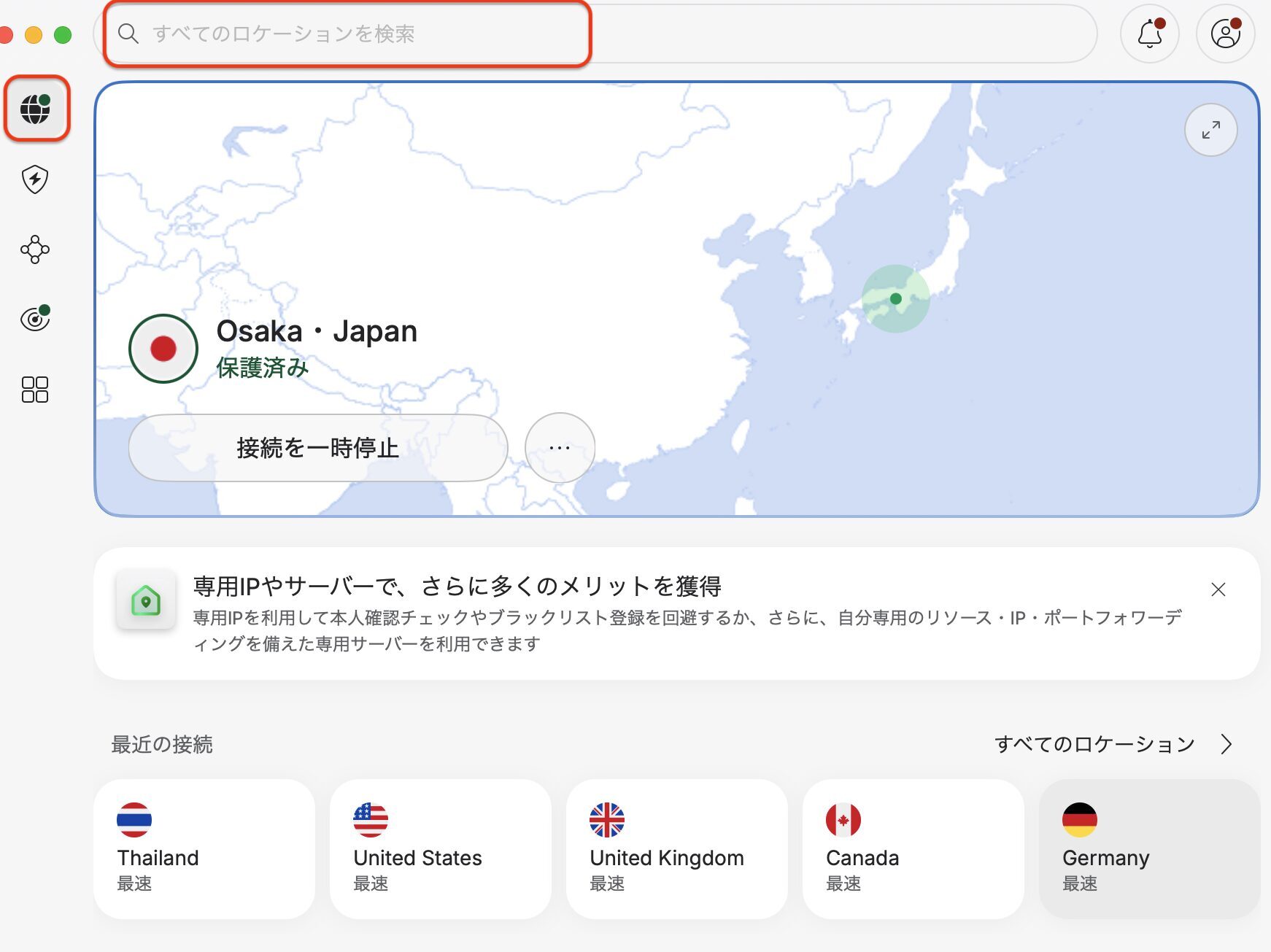1271x952 pixels.
Task: Click the Germany flag icon
Action: pos(1080,820)
